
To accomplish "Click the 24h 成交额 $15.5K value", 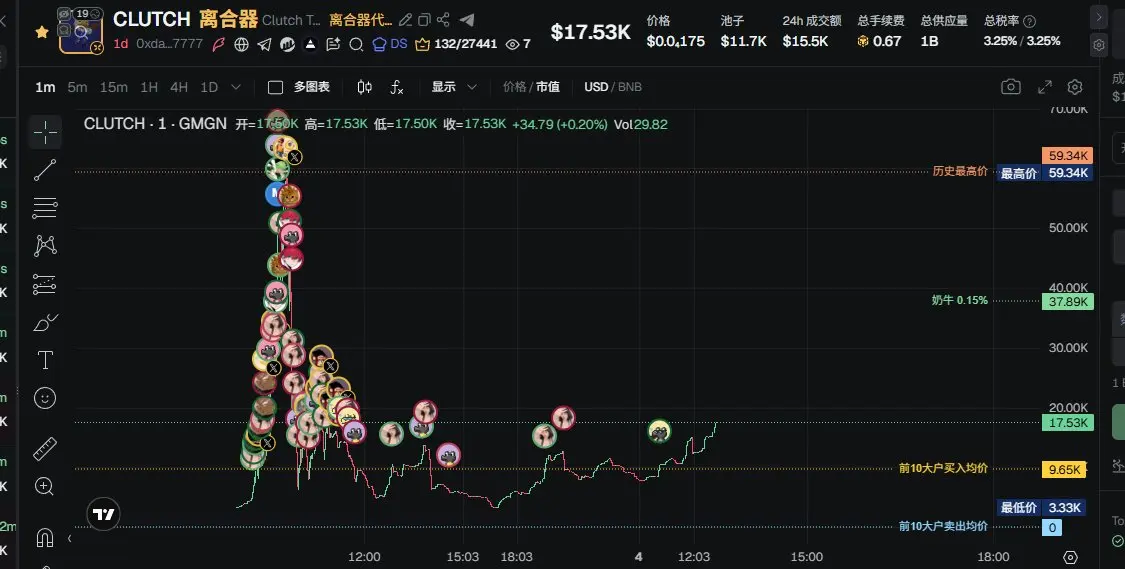I will coord(805,42).
